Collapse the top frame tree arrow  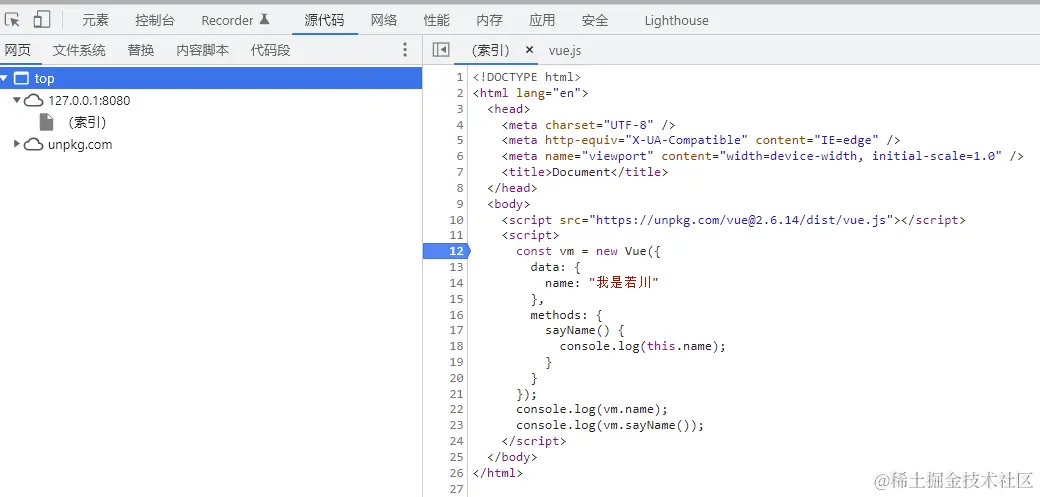pyautogui.click(x=4, y=78)
